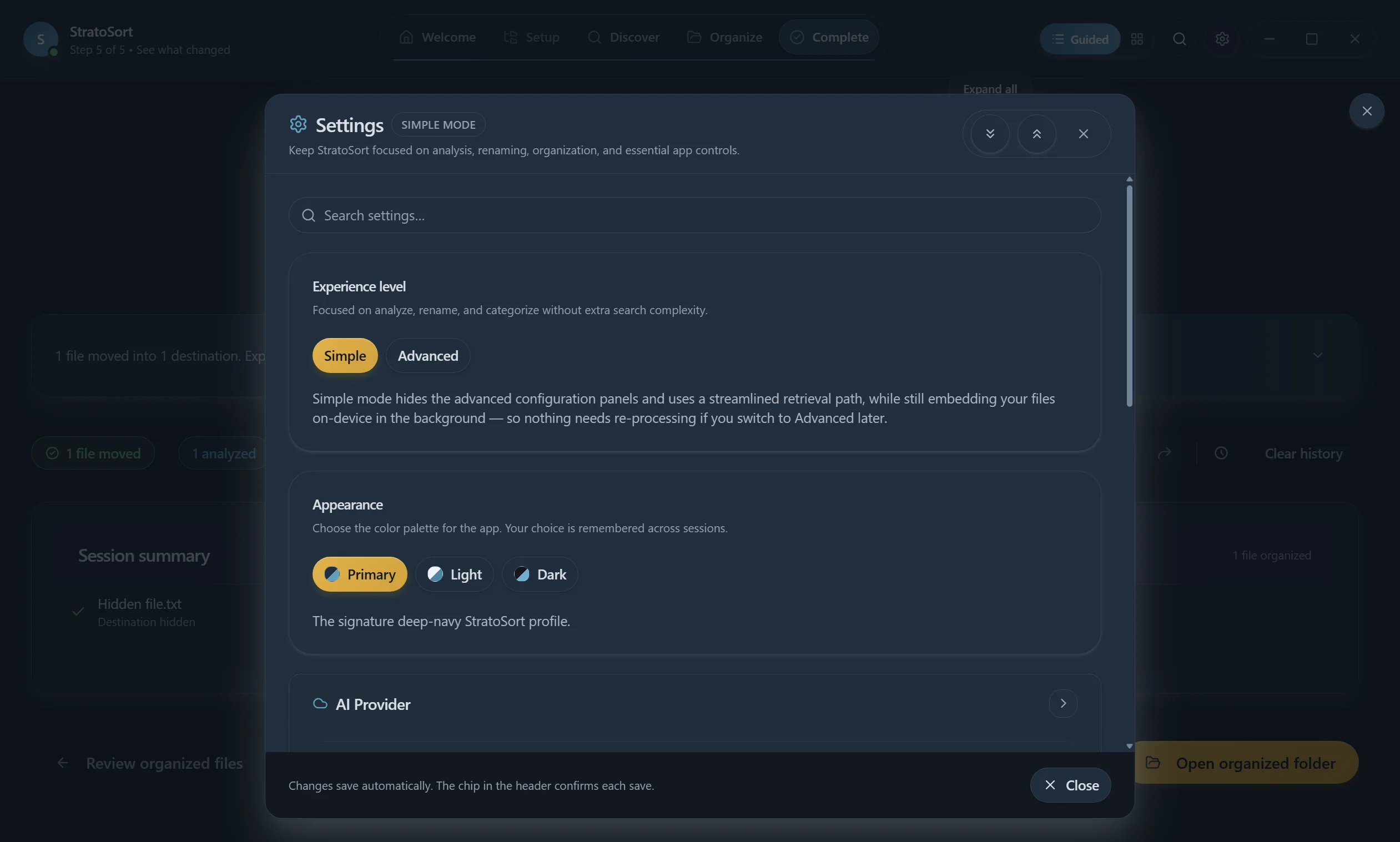
Task: Select the Dark theme color swatch
Action: pos(521,574)
